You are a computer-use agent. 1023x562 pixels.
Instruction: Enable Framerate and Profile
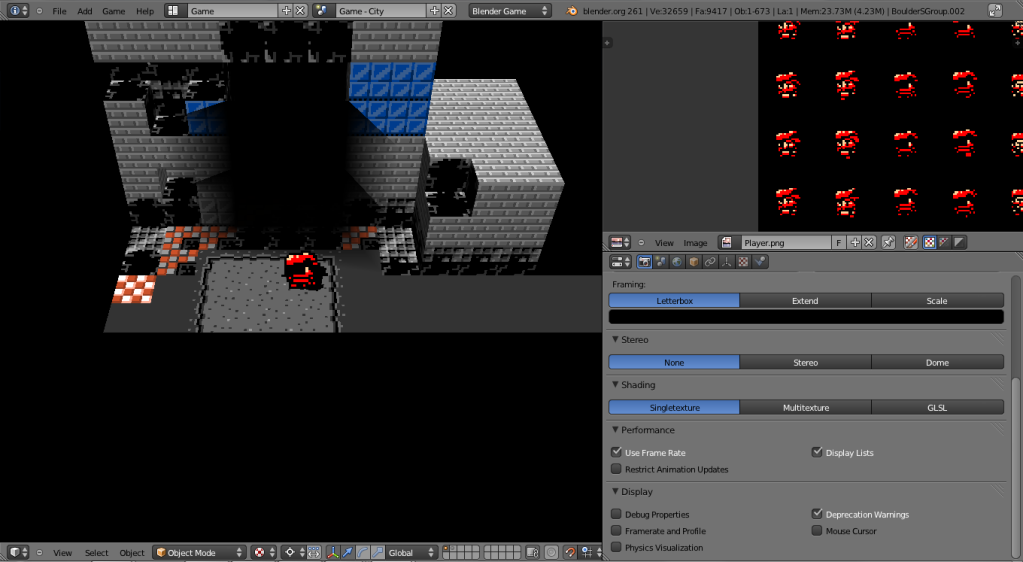click(617, 531)
